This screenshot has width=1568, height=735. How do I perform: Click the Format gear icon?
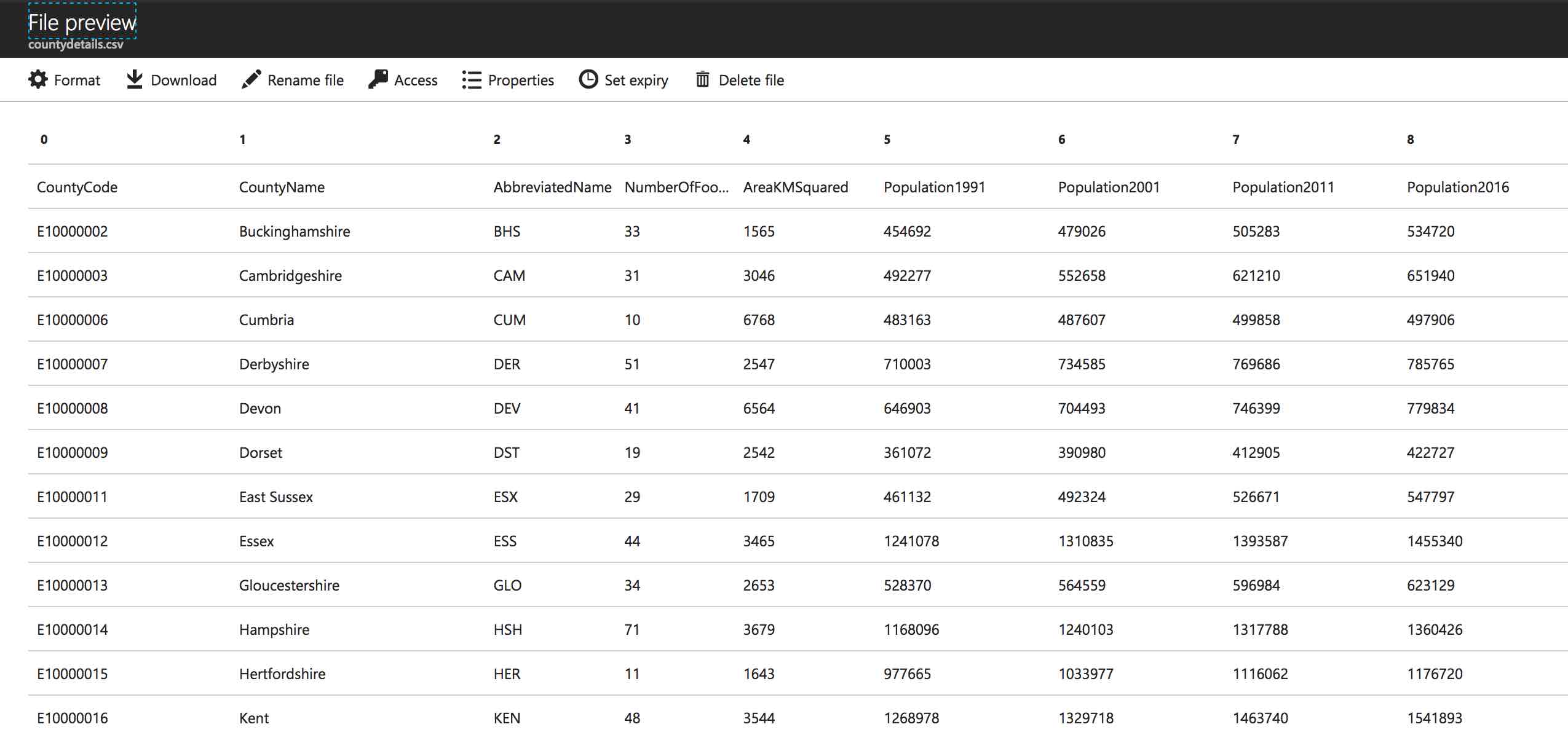tap(38, 80)
